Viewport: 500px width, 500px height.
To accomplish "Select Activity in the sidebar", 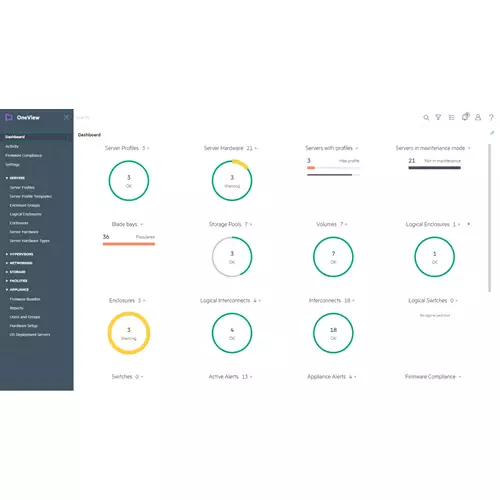I will tap(12, 146).
